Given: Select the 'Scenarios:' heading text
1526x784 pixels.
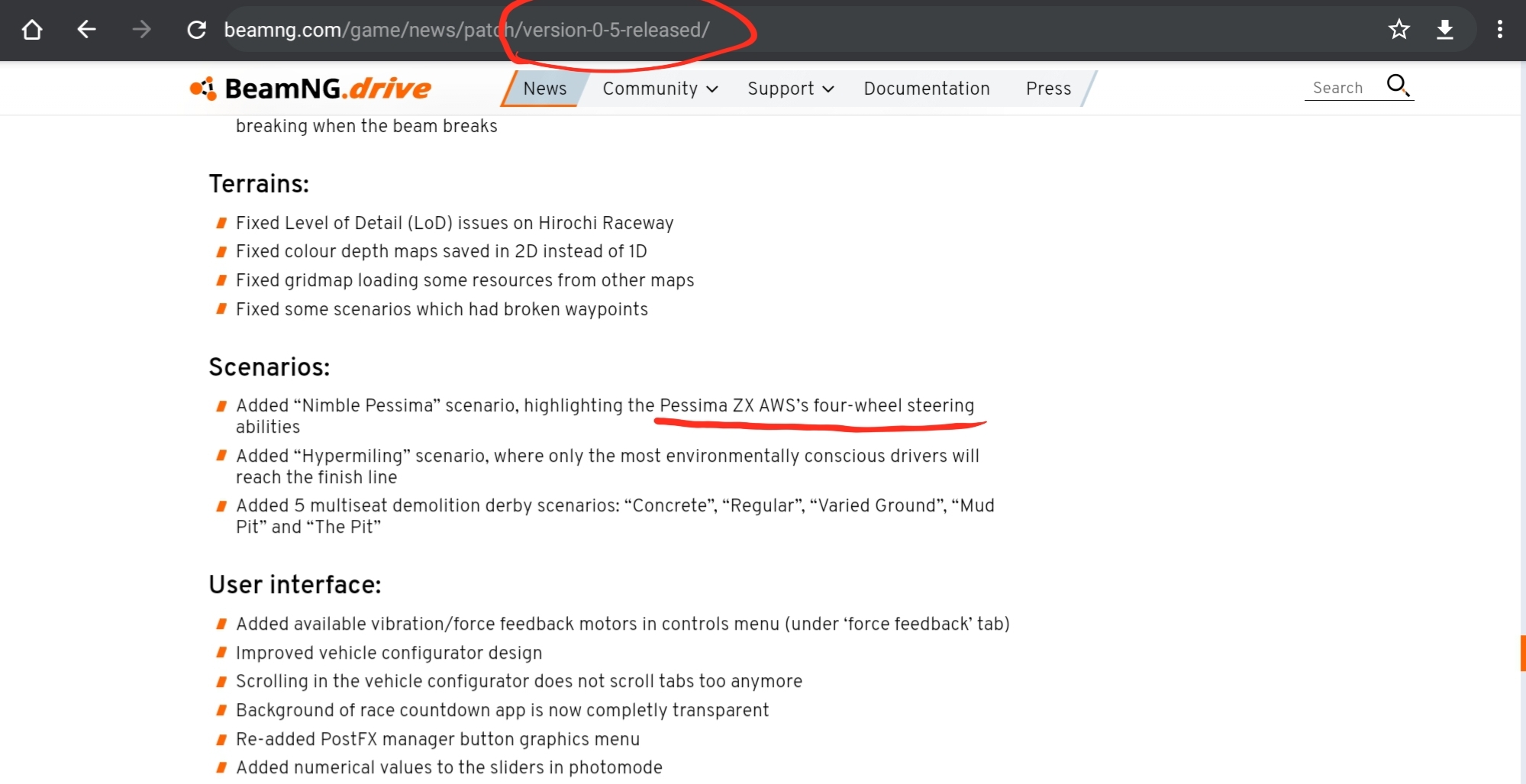Looking at the screenshot, I should (x=269, y=367).
